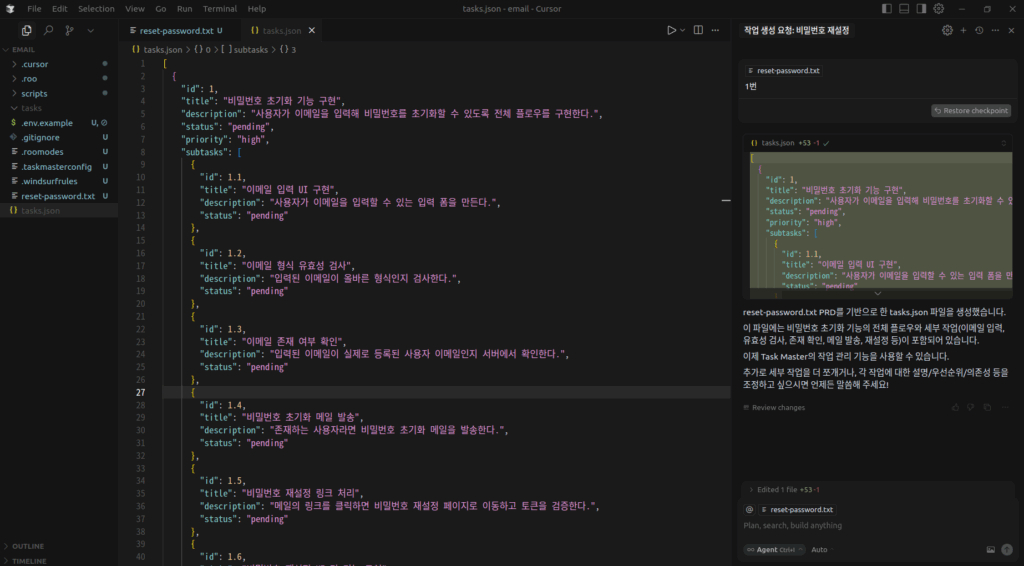
Task: Attach an image to the chat
Action: point(990,550)
